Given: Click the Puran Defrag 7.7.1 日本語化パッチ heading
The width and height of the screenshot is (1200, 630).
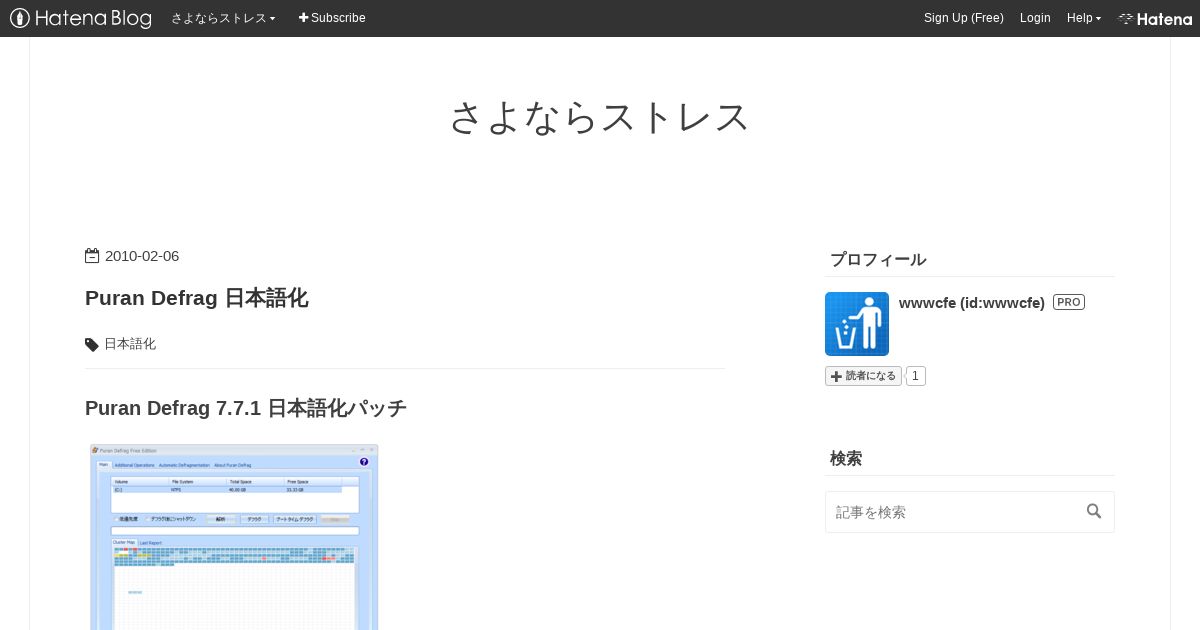Looking at the screenshot, I should point(246,408).
